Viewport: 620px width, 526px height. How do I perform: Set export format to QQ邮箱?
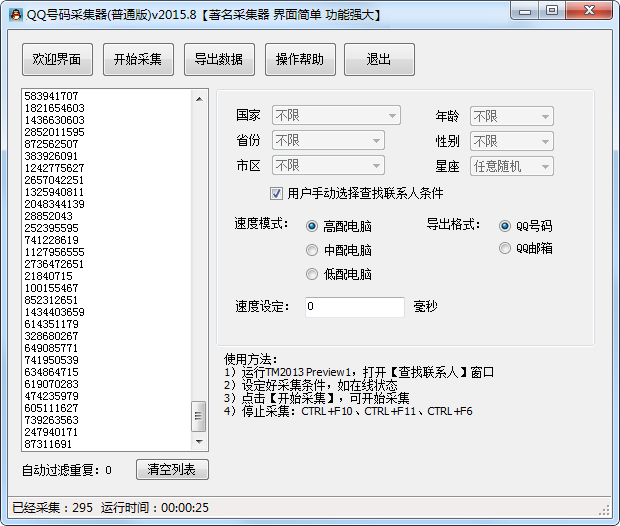click(x=504, y=249)
